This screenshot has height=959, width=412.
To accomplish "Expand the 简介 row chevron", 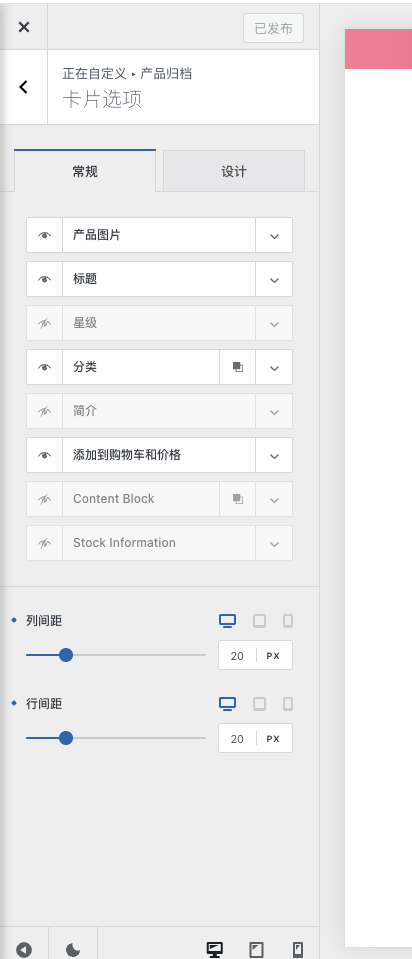I will click(274, 412).
